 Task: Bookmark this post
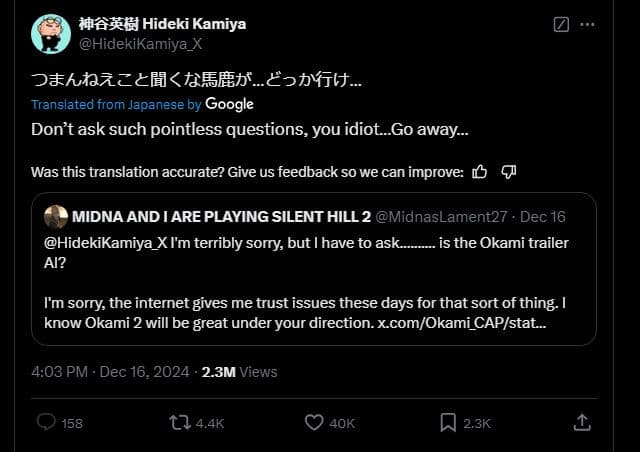(x=449, y=423)
